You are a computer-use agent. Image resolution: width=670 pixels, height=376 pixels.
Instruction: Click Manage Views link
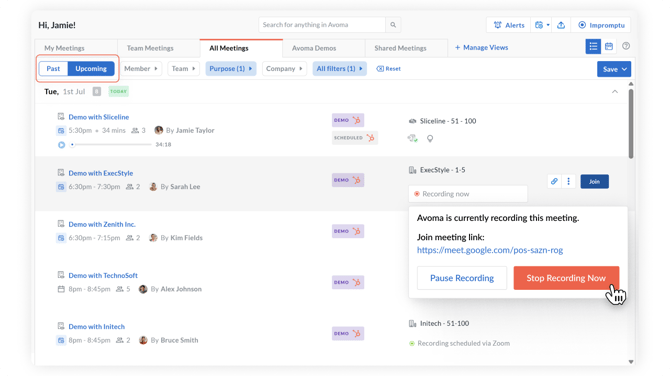pyautogui.click(x=482, y=47)
